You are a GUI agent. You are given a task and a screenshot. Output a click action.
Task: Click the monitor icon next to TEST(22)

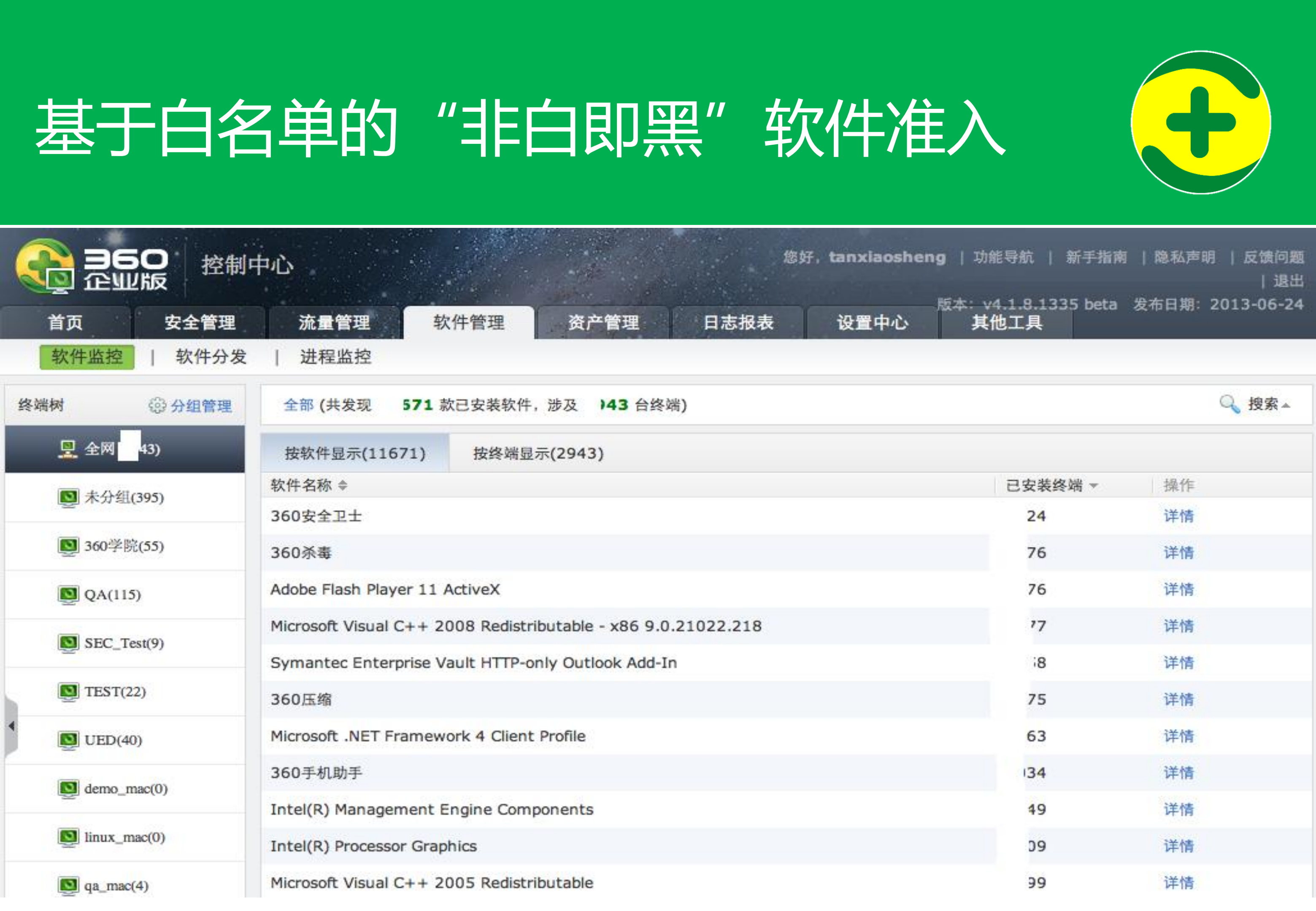tap(68, 692)
